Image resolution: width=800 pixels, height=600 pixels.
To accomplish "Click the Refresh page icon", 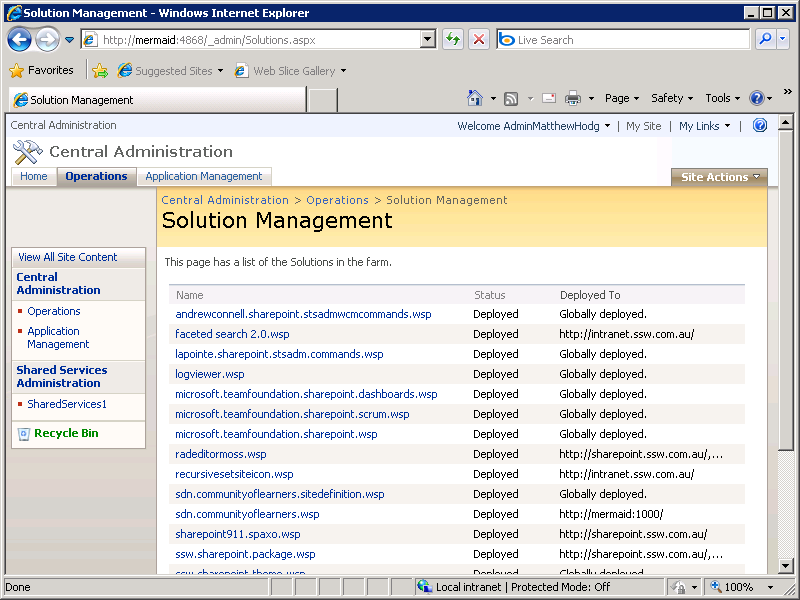I will tap(453, 40).
